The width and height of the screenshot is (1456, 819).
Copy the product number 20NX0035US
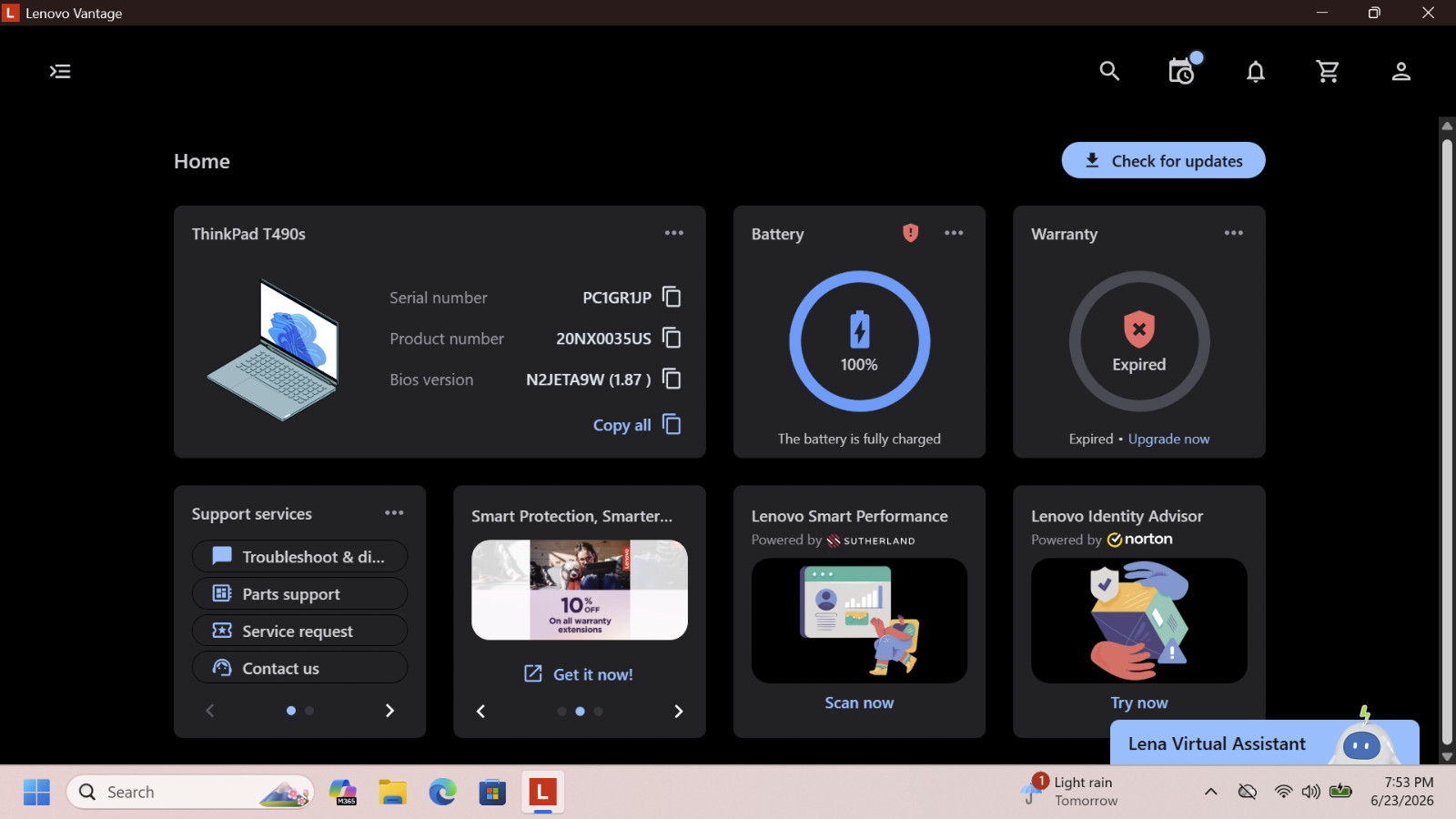(672, 338)
